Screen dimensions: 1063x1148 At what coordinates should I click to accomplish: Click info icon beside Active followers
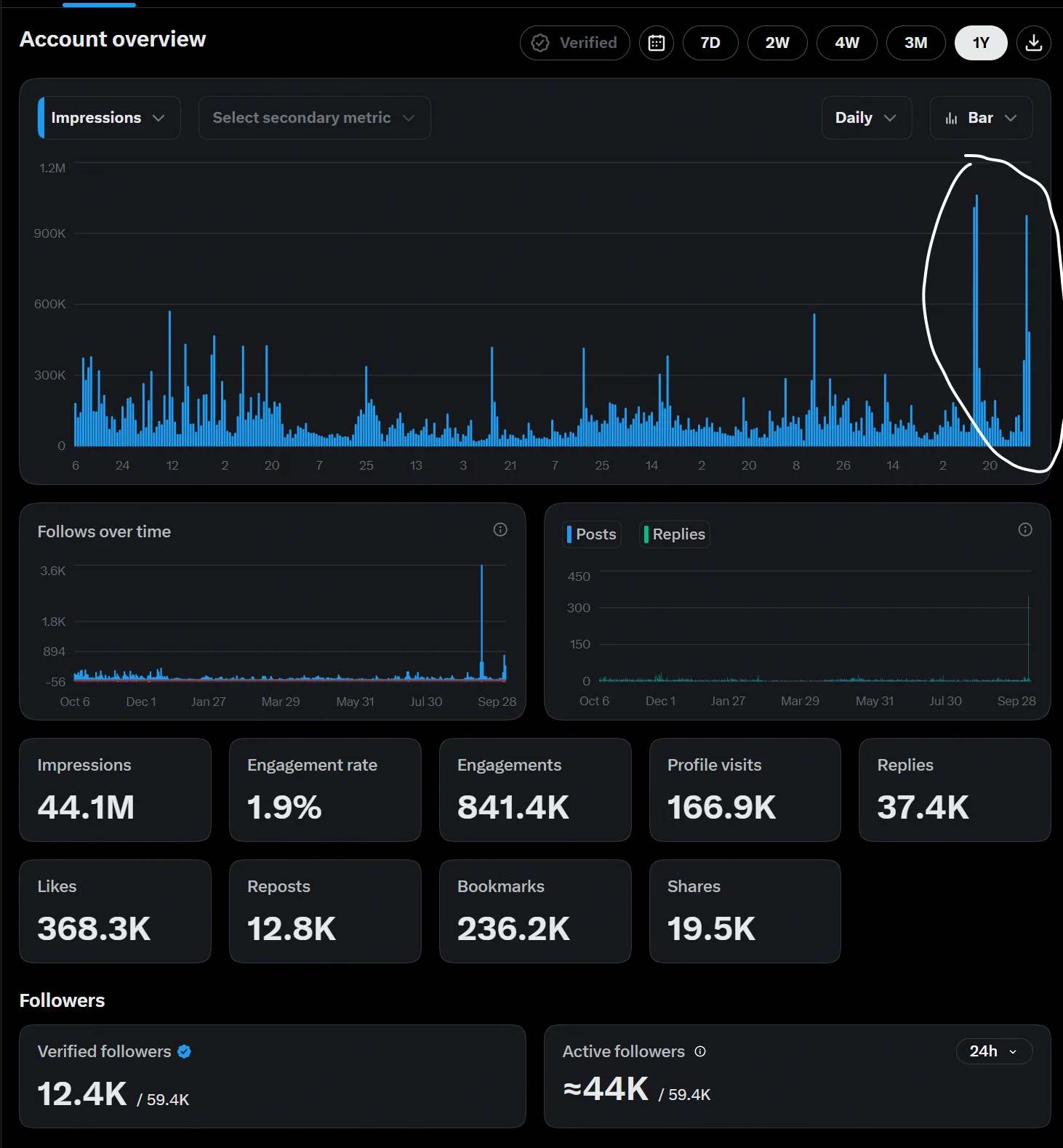[x=700, y=1051]
